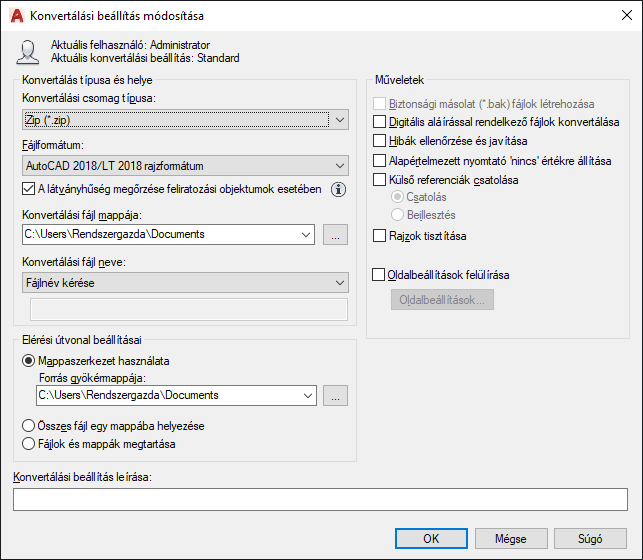Click the Beillesztés radio button
This screenshot has width=643, height=560.
[x=397, y=214]
